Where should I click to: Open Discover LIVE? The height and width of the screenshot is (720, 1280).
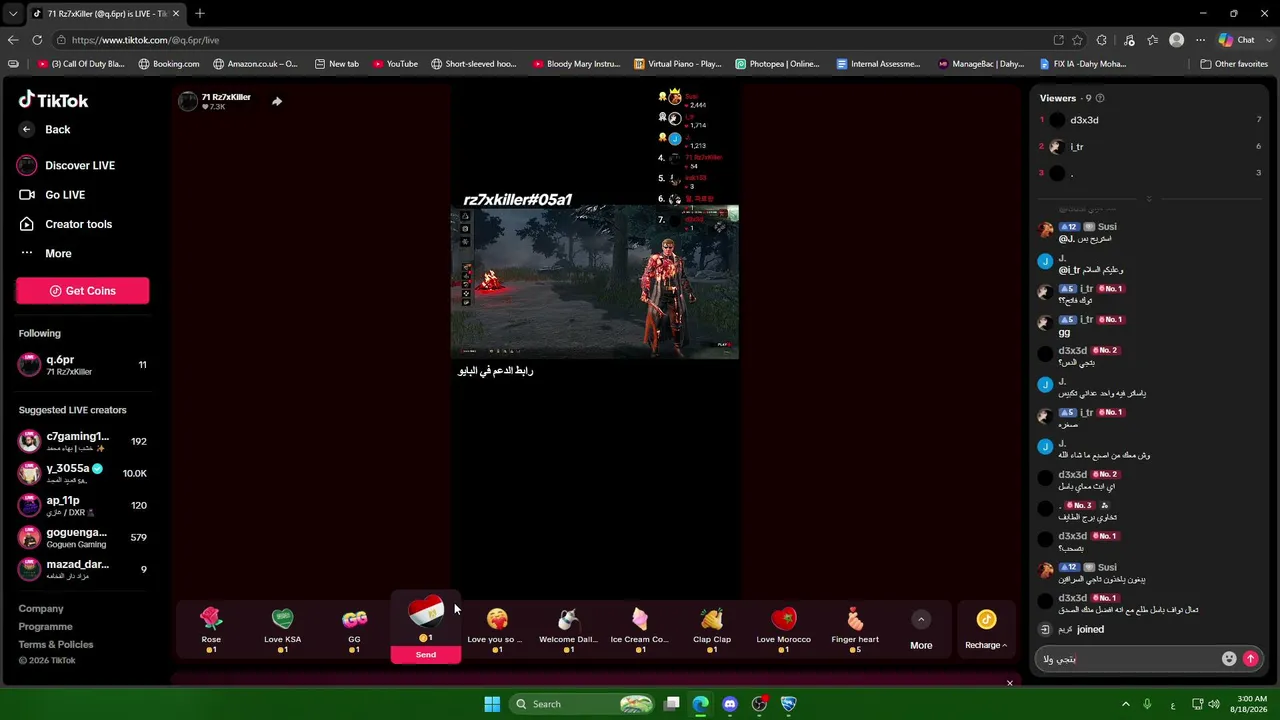(x=66, y=165)
